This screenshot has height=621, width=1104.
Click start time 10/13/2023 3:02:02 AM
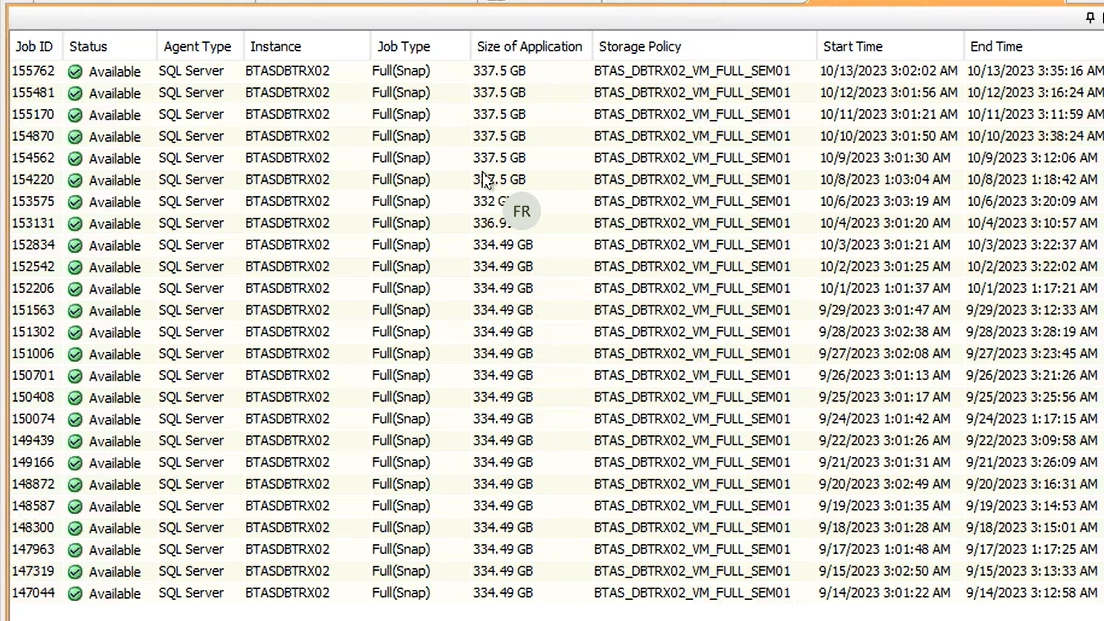(889, 71)
